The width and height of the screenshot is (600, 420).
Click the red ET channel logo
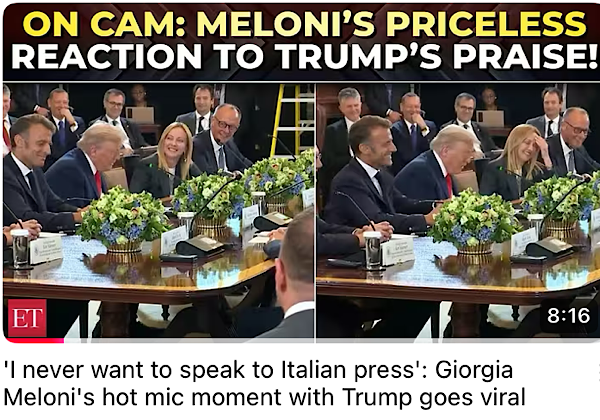[27, 318]
